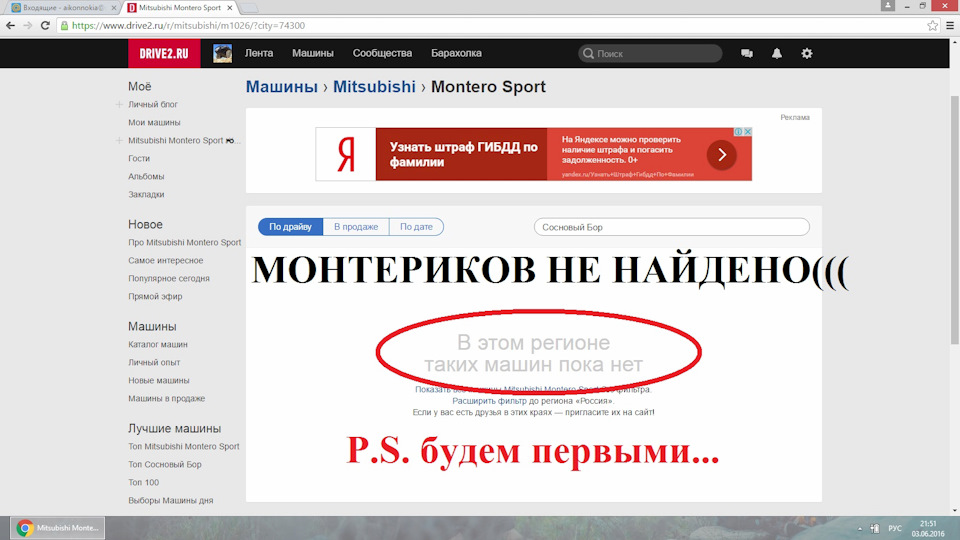Open Топ Mitsubishi Montero Sport link
The width and height of the screenshot is (960, 540).
click(184, 447)
